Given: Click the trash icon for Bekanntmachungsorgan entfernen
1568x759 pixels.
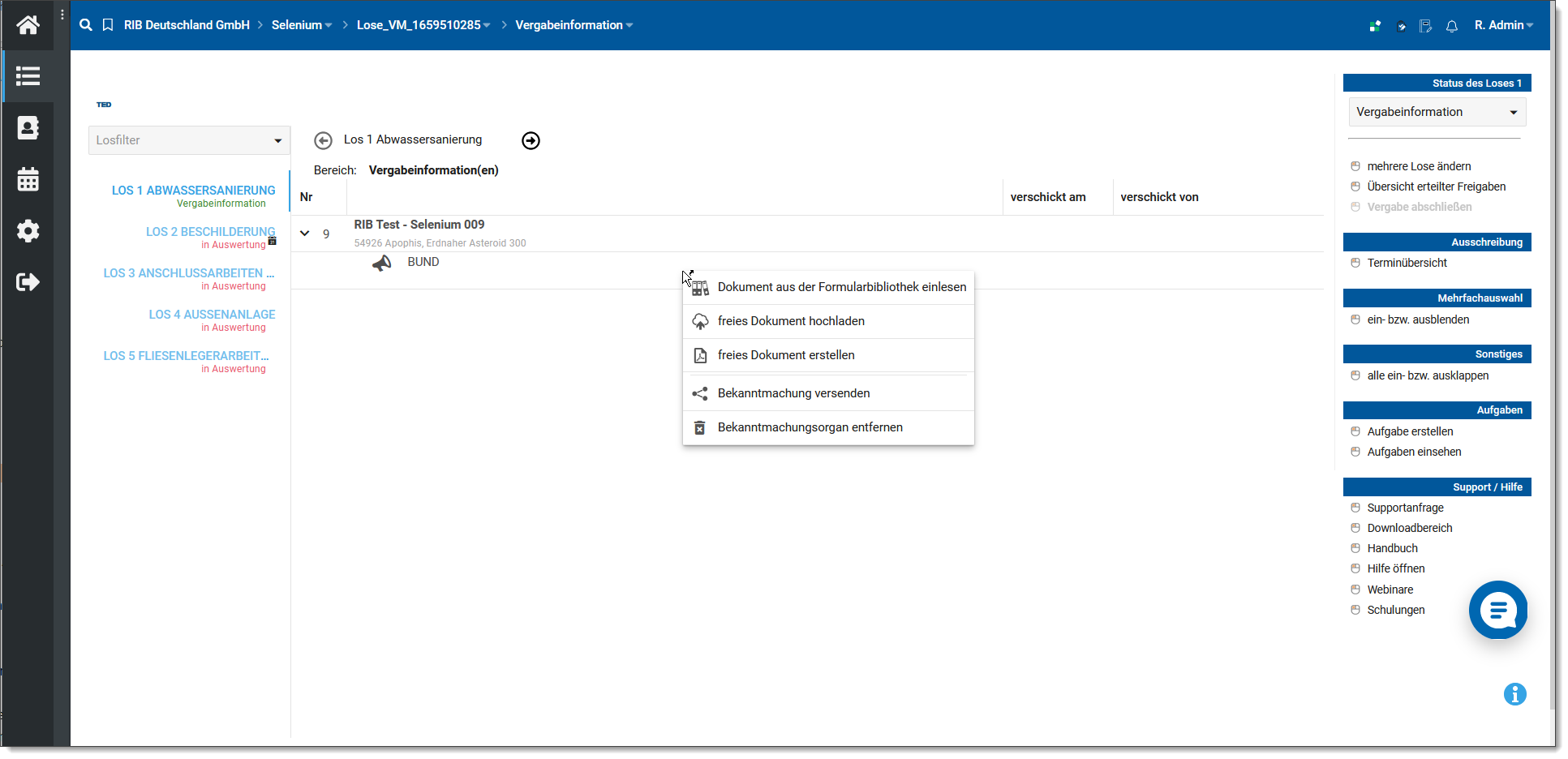Looking at the screenshot, I should tap(699, 427).
